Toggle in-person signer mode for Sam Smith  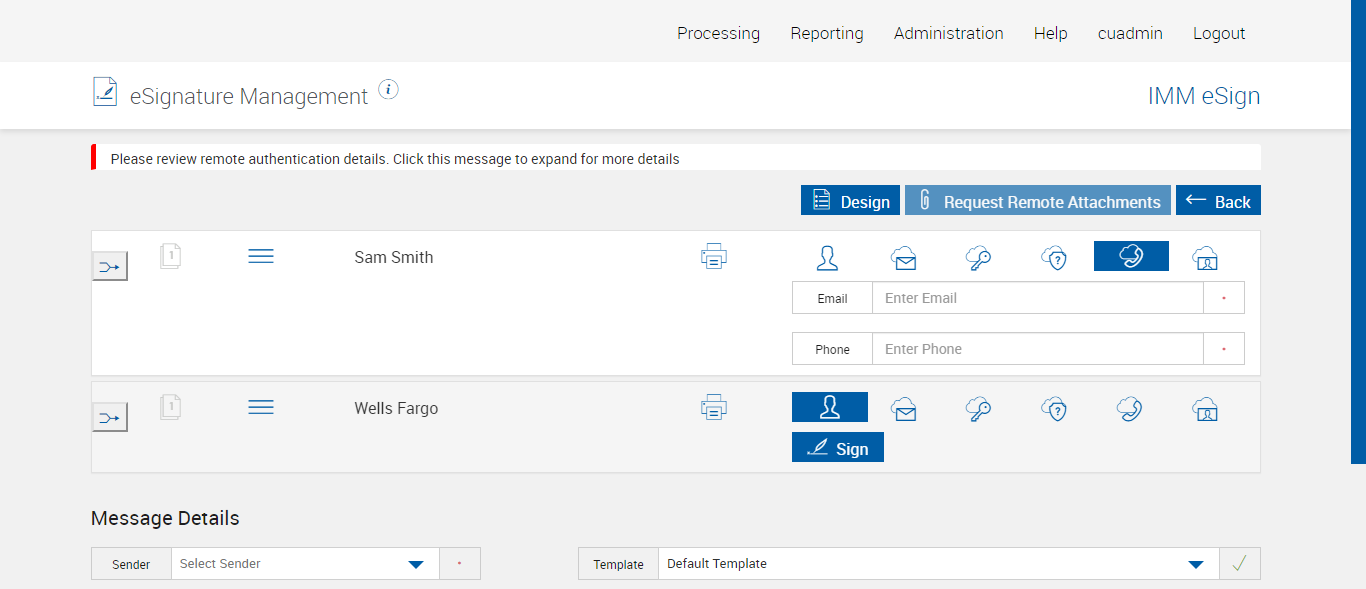(827, 258)
